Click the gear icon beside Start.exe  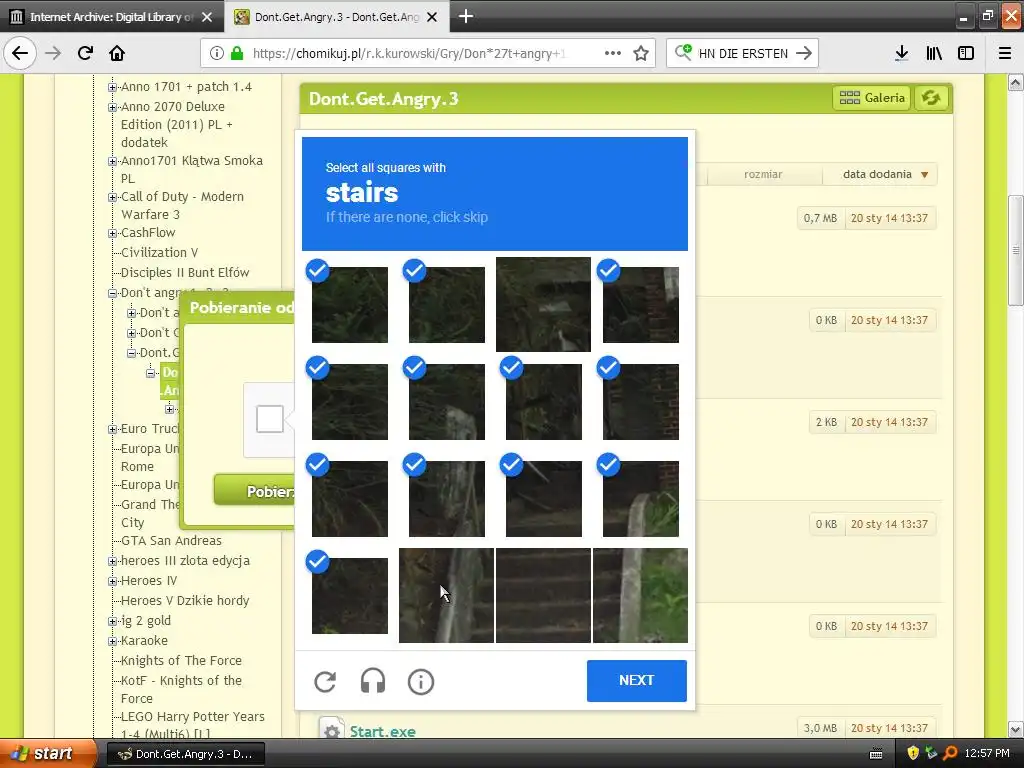click(332, 731)
